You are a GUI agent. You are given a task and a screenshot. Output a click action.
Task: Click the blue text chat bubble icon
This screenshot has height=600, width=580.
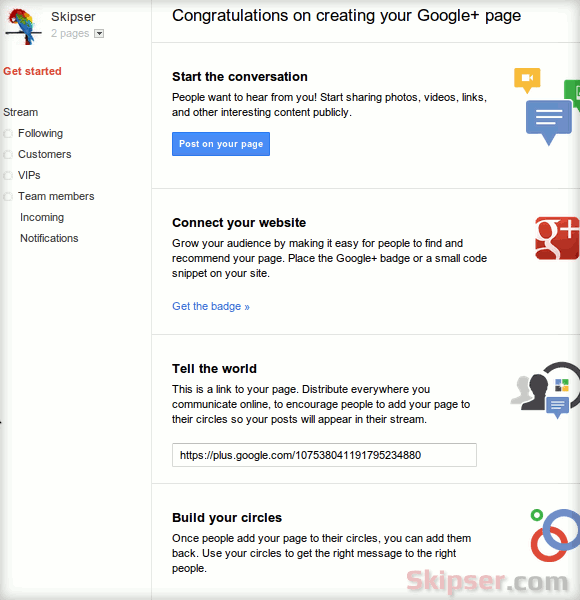pyautogui.click(x=549, y=122)
